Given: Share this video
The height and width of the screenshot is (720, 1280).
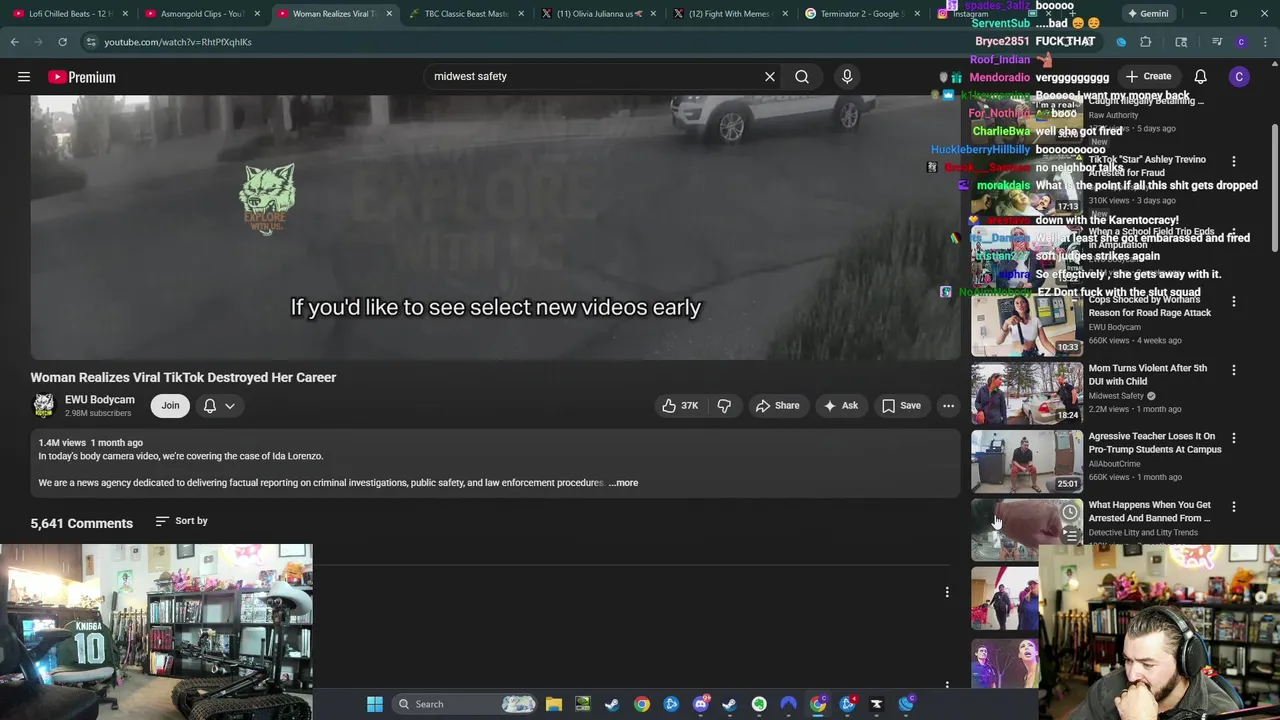Looking at the screenshot, I should click(777, 405).
